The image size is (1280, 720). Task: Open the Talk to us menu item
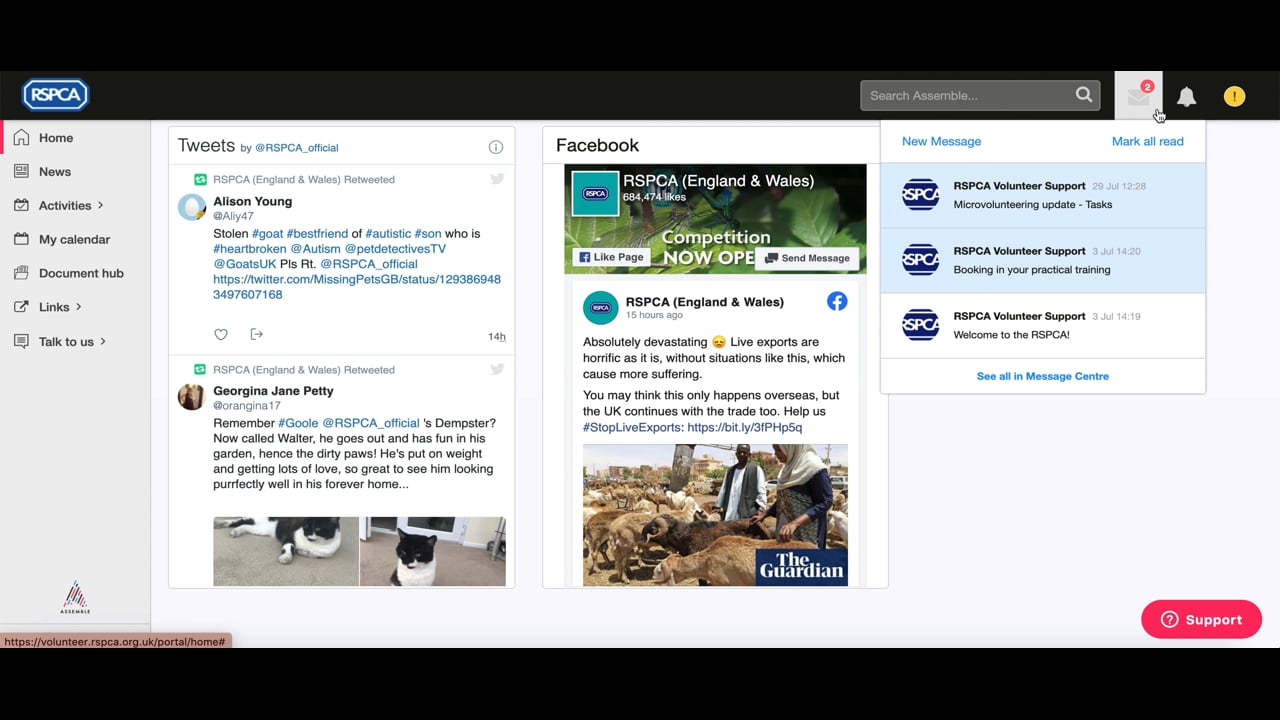[x=66, y=342]
